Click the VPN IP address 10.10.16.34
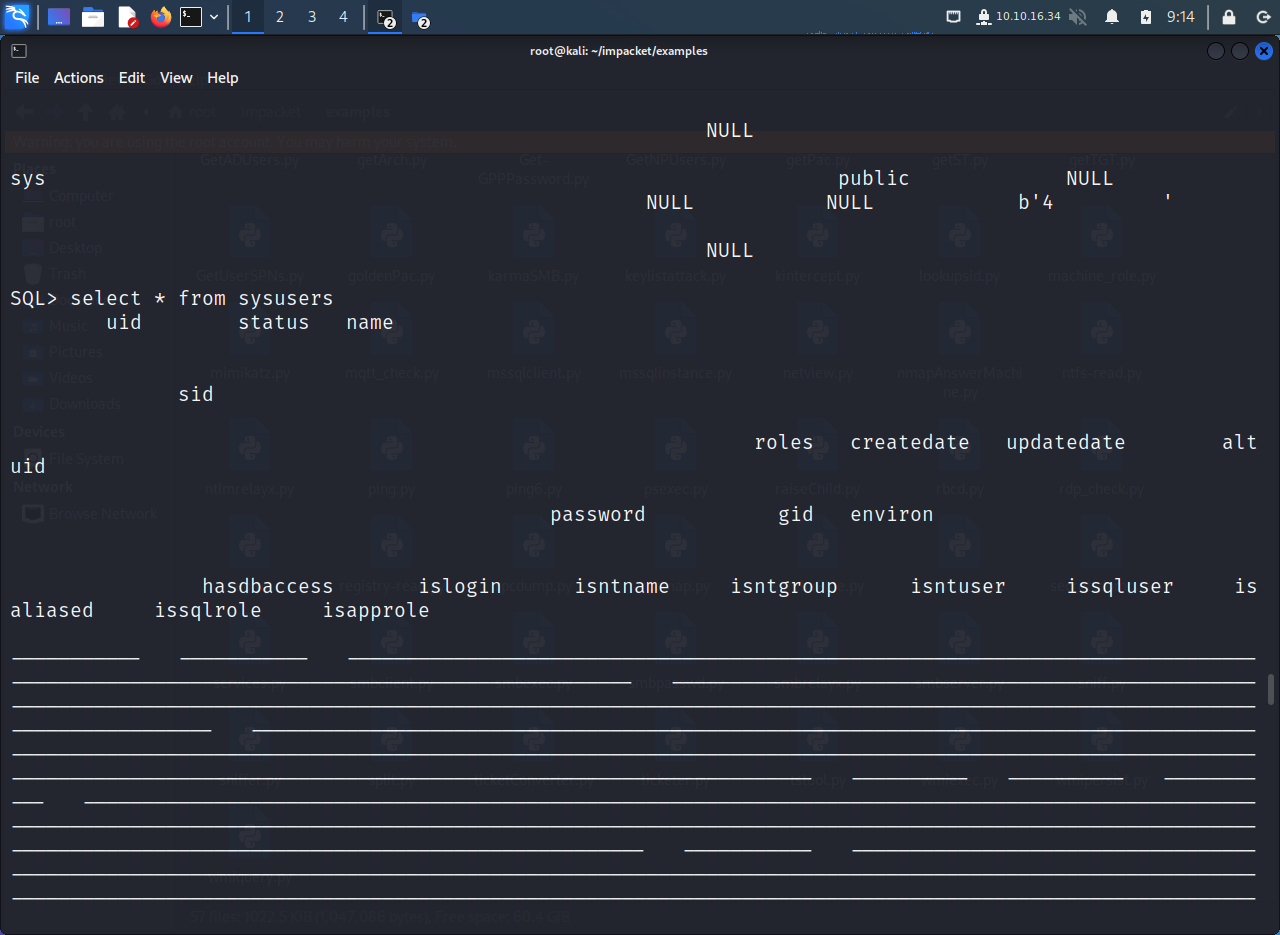 (1028, 17)
